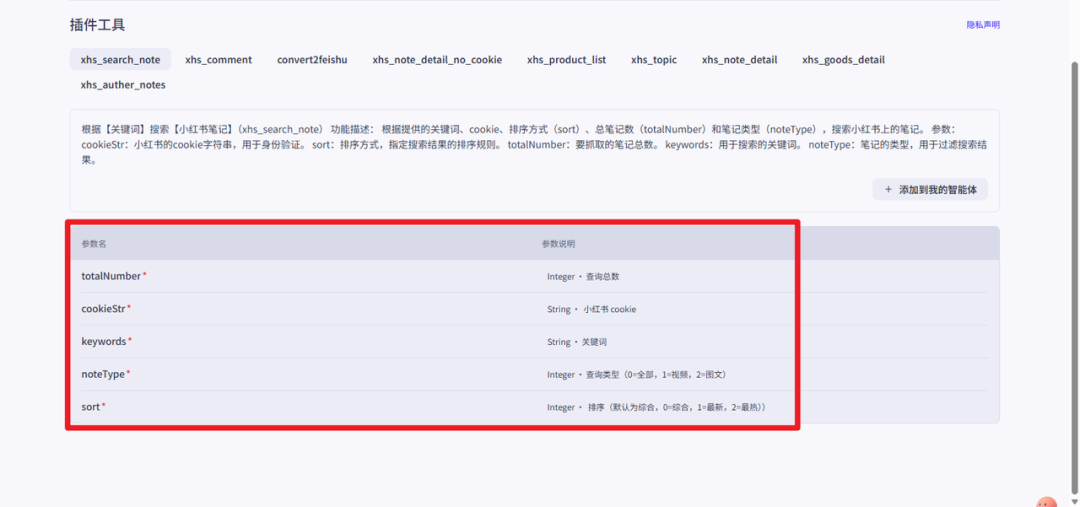This screenshot has height=507, width=1080.
Task: Click the 参数名 column header
Action: pos(94,244)
